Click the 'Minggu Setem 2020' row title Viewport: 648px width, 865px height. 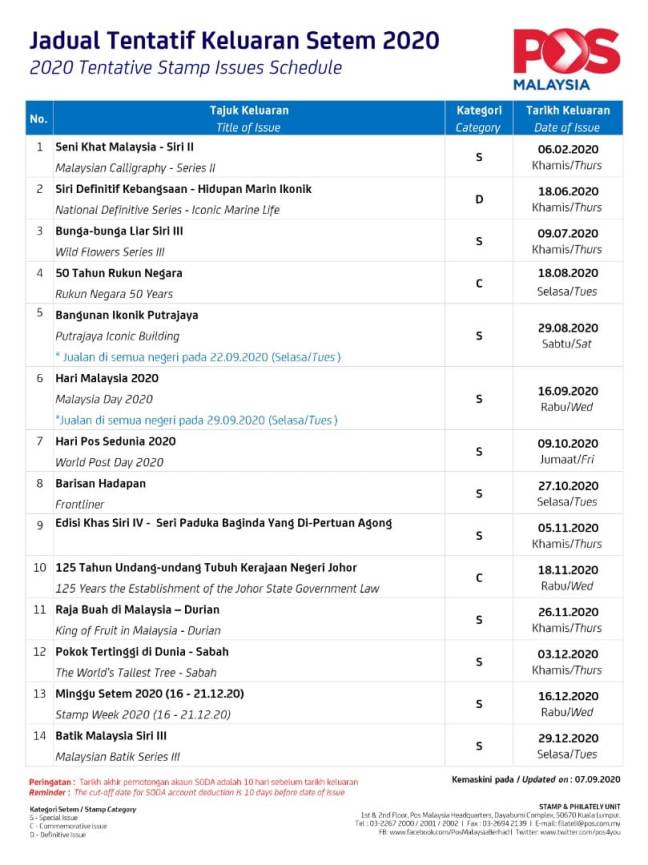tap(150, 693)
